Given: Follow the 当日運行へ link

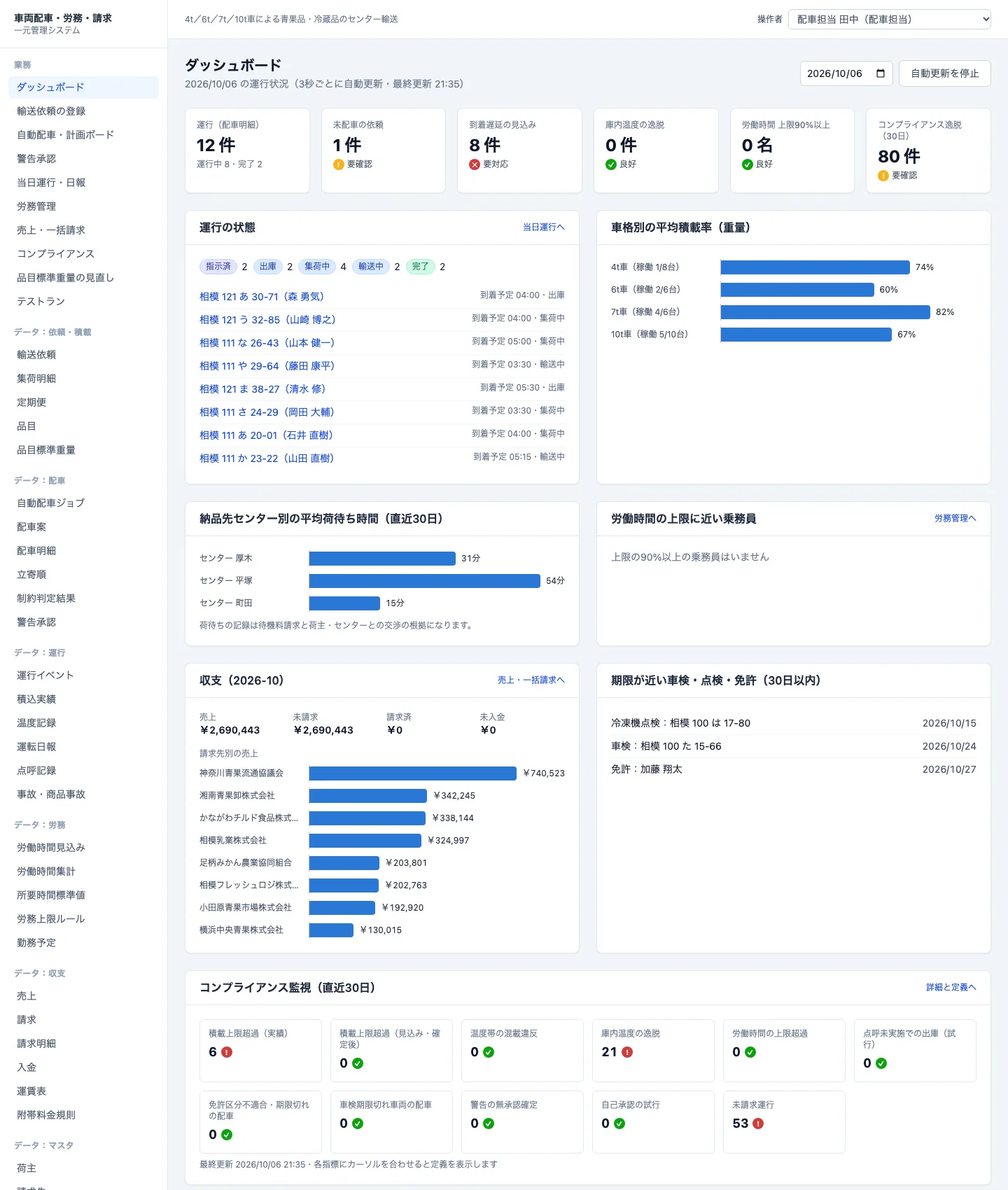Looking at the screenshot, I should click(x=543, y=227).
